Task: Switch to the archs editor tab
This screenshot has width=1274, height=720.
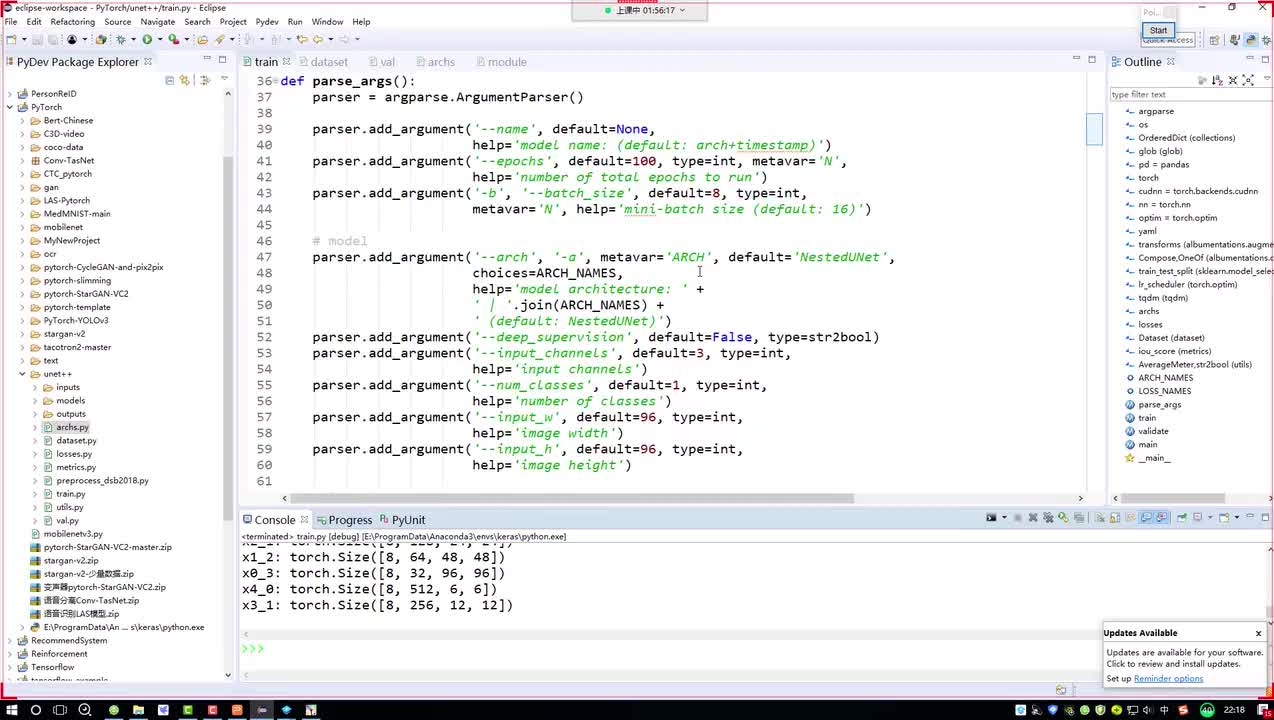Action: (x=441, y=62)
